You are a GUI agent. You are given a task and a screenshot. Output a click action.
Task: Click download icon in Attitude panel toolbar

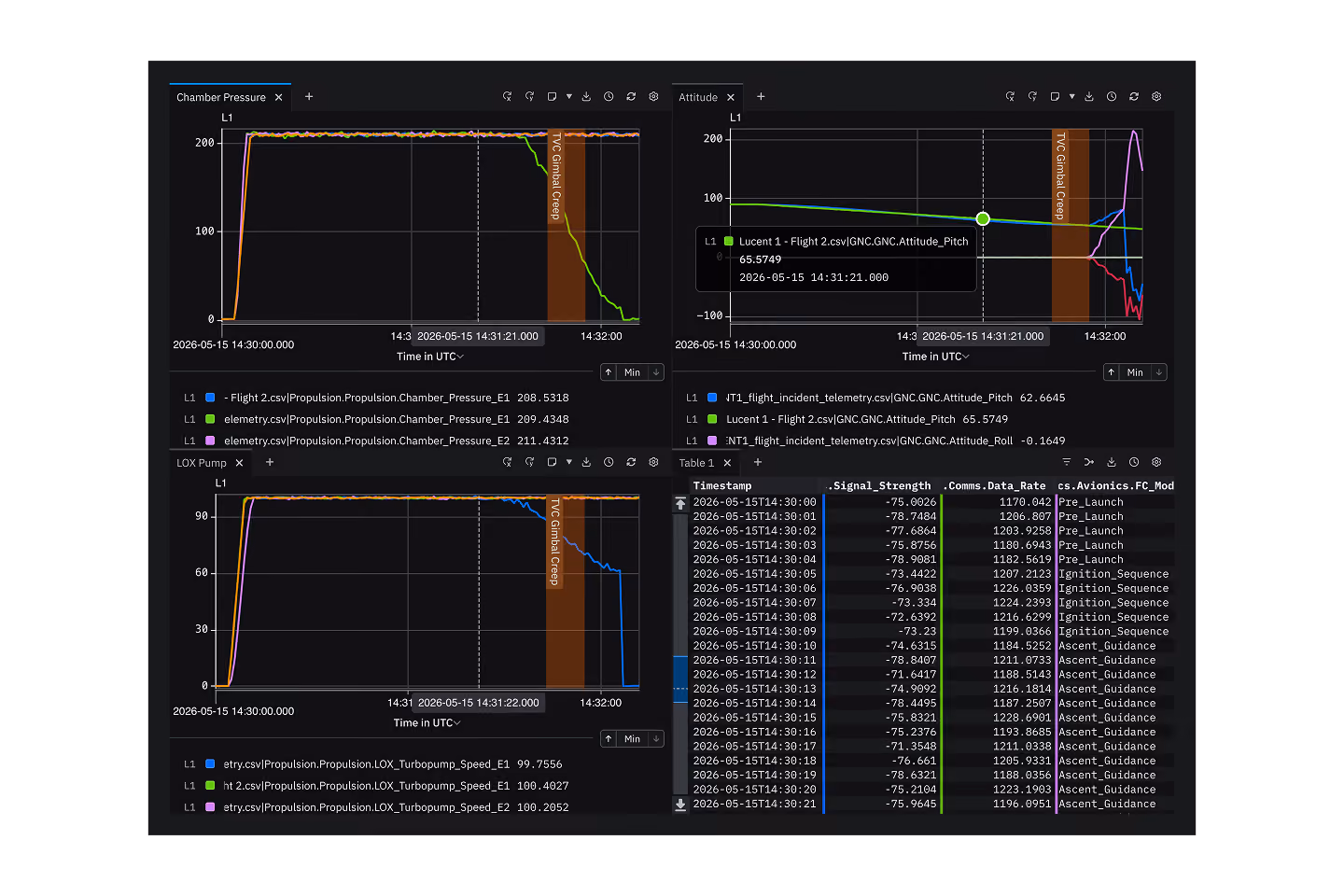point(1089,96)
